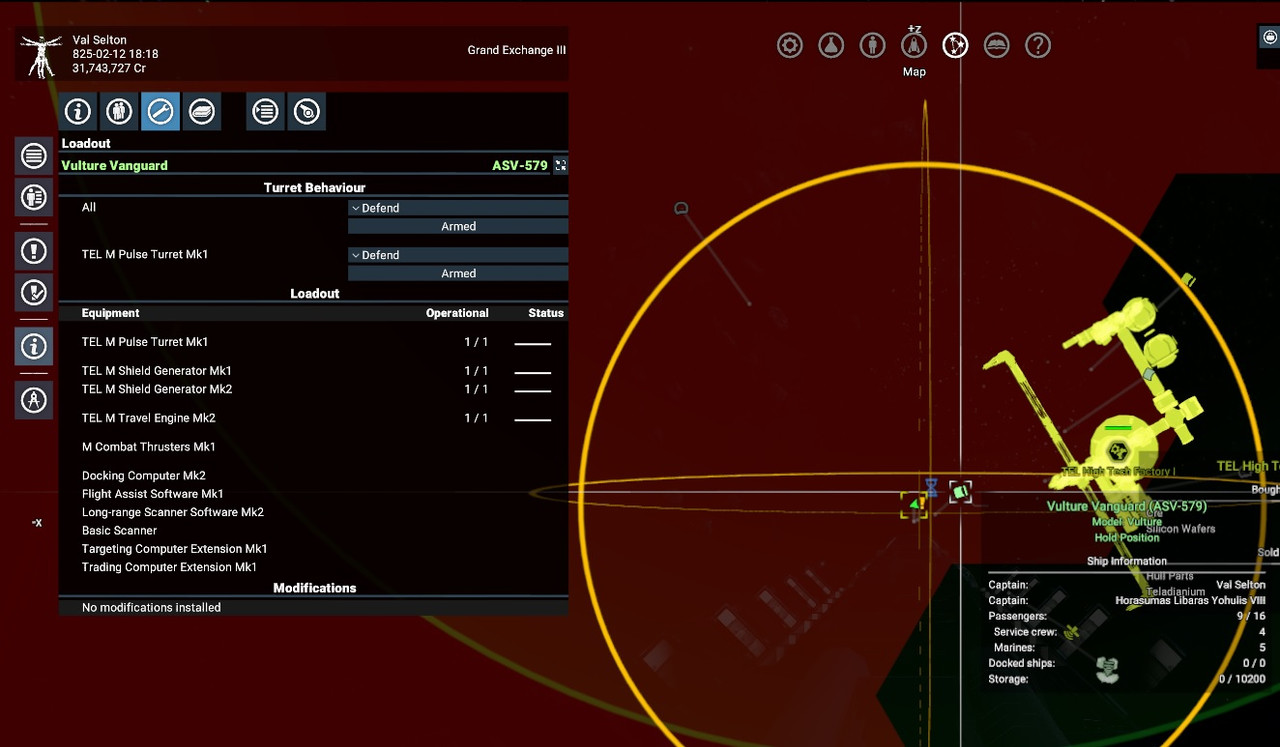Open Property Owned in the left sidebar
This screenshot has height=747, width=1280.
(x=34, y=197)
